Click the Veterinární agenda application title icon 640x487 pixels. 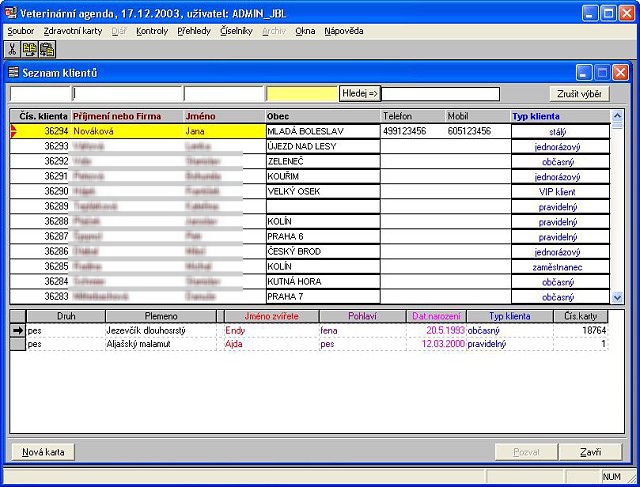coord(10,11)
